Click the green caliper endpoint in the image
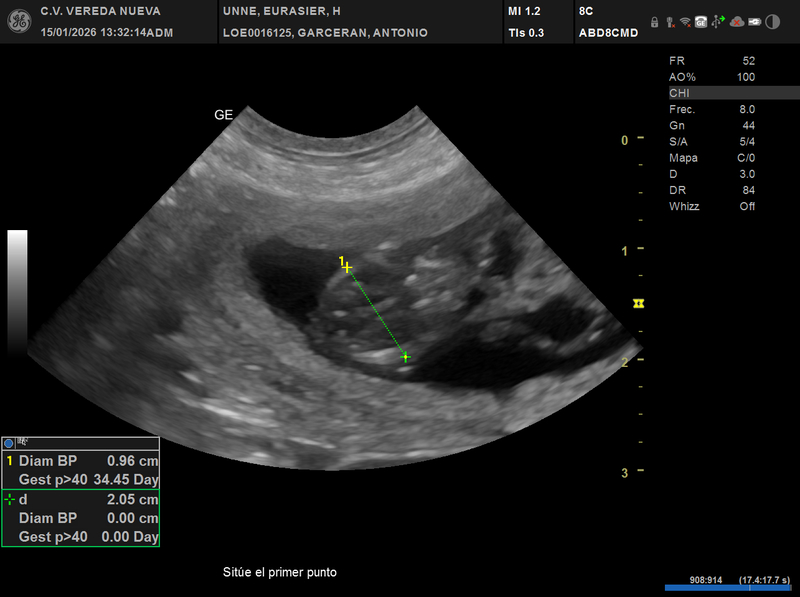 (405, 356)
